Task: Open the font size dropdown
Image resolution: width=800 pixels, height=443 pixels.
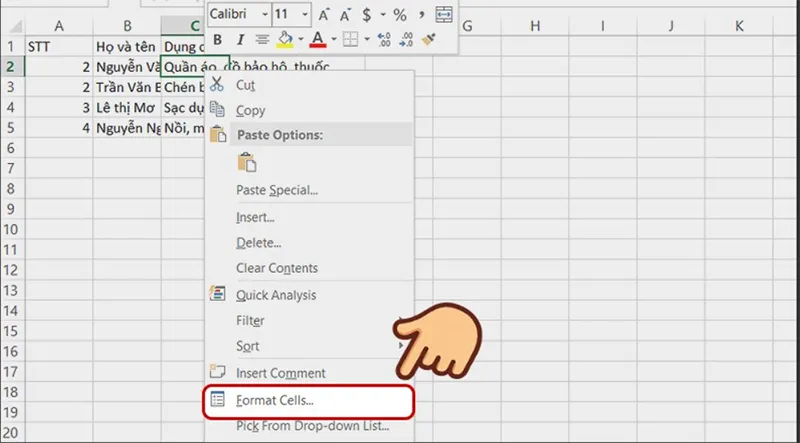Action: [307, 14]
